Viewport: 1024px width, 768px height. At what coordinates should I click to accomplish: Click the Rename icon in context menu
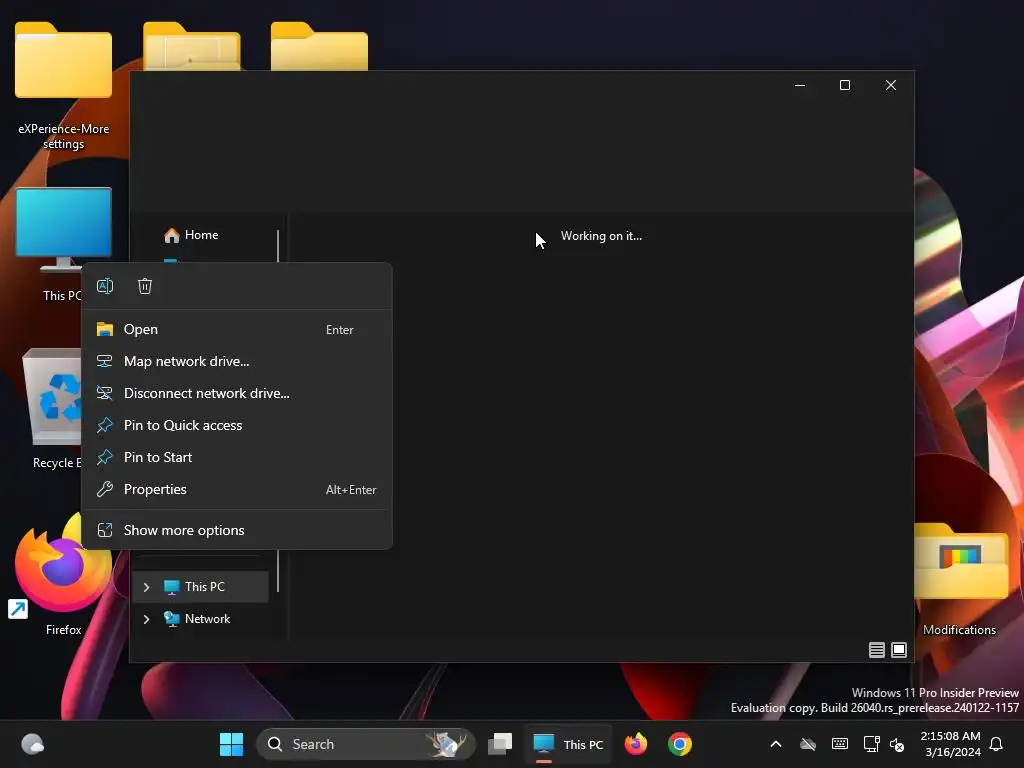pyautogui.click(x=105, y=286)
